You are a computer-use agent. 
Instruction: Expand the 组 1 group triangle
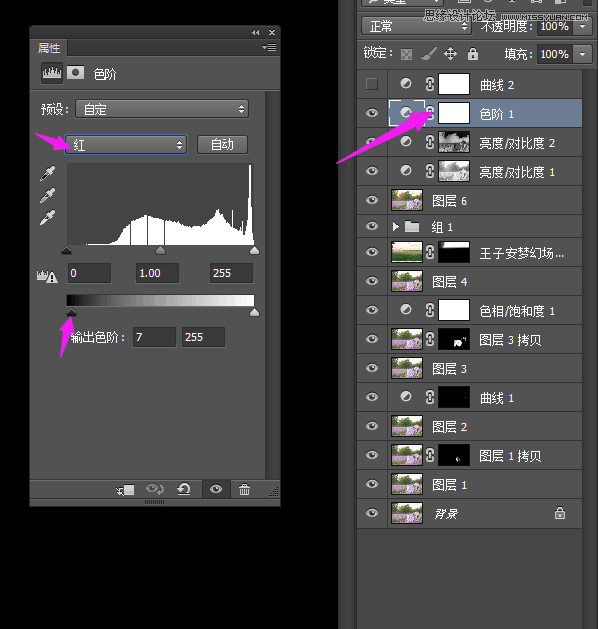tap(395, 227)
